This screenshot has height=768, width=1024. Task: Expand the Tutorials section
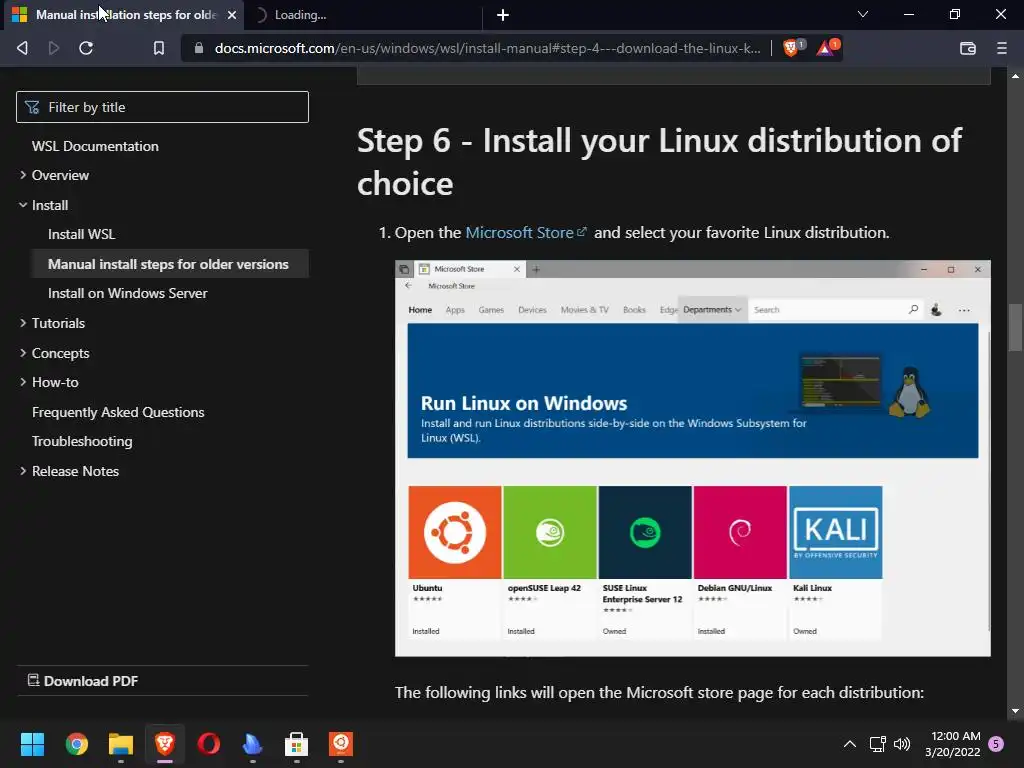52,323
